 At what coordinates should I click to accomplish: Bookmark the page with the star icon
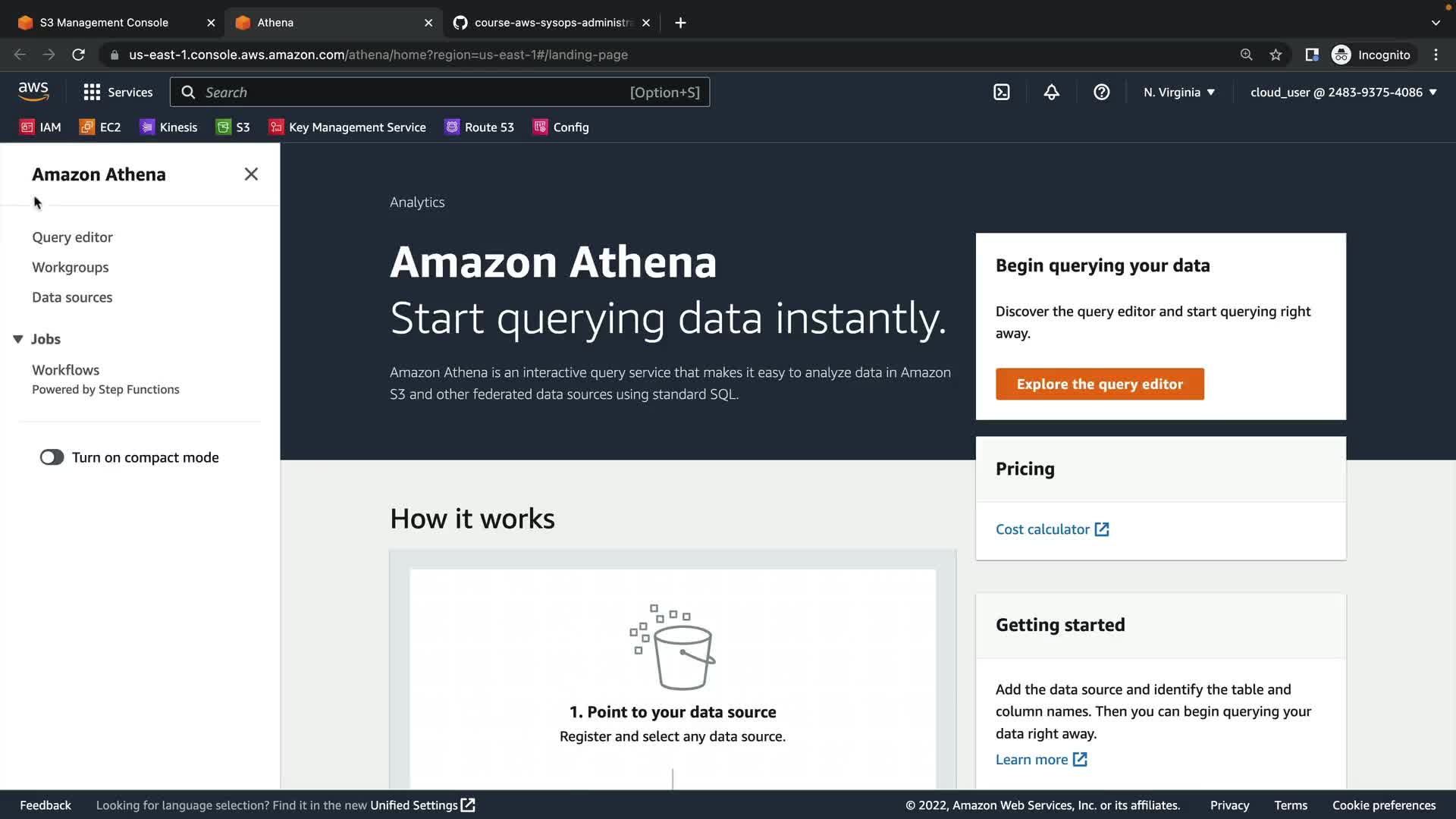click(x=1276, y=55)
